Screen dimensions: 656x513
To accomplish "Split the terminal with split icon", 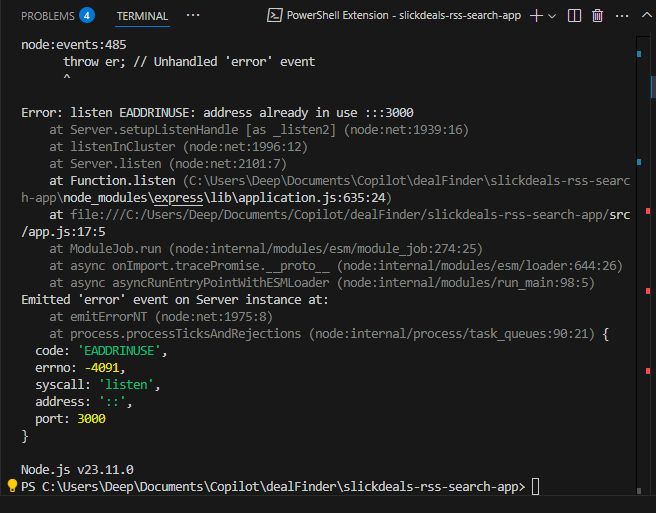I will pyautogui.click(x=574, y=16).
